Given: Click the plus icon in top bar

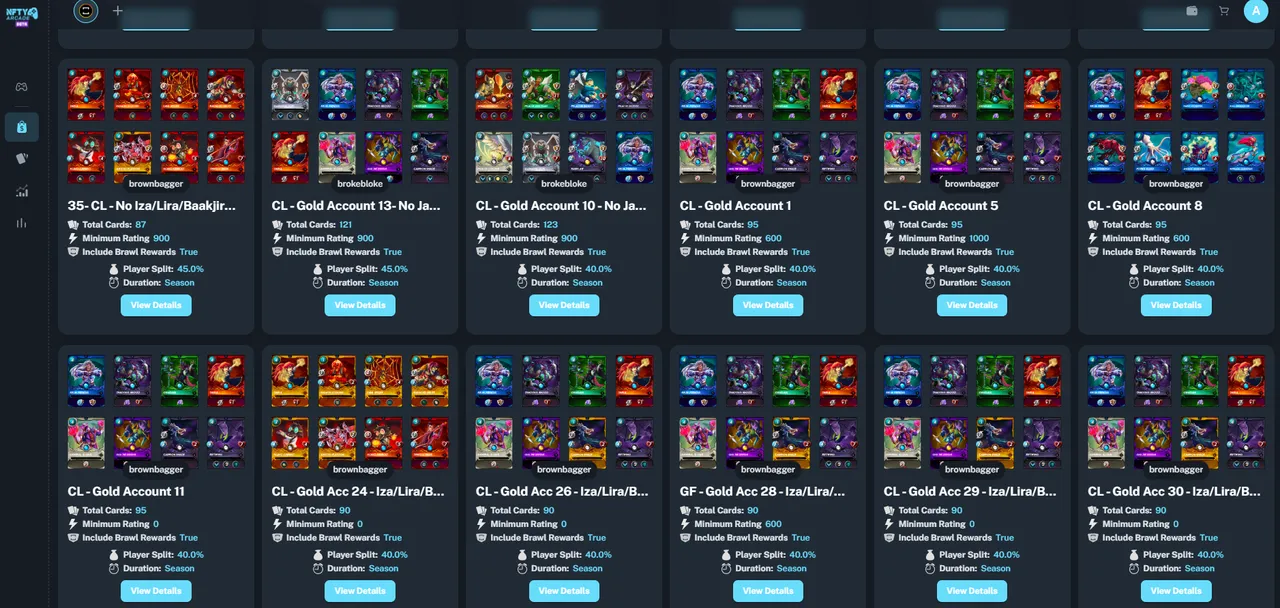Looking at the screenshot, I should 118,11.
